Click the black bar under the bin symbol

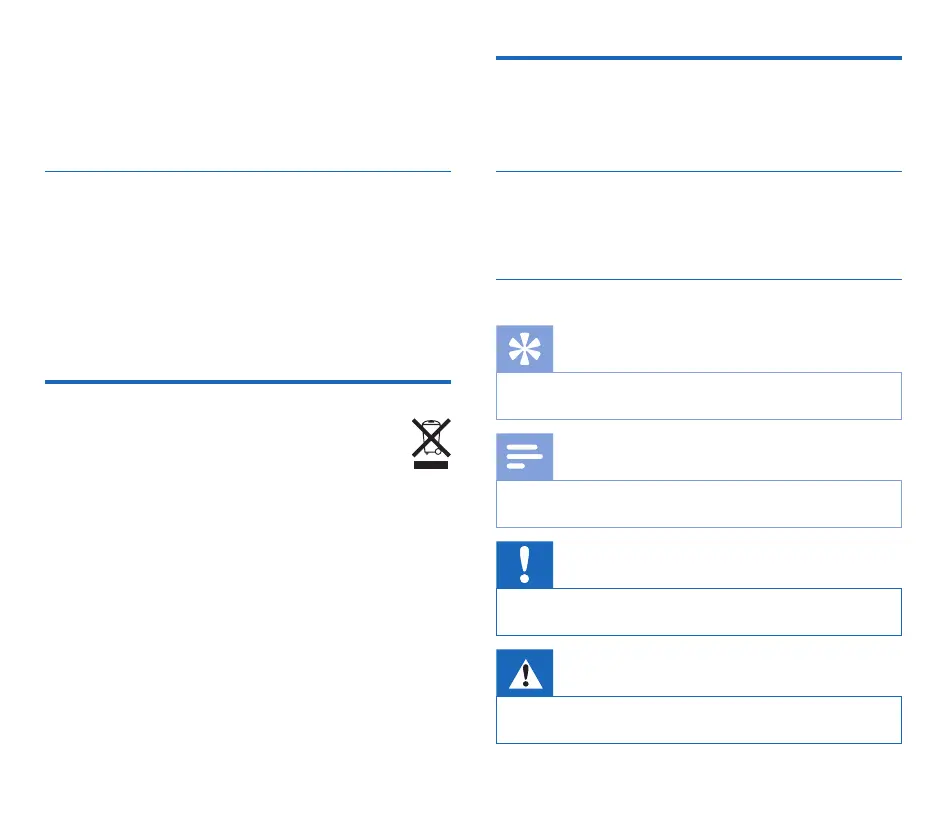[431, 463]
